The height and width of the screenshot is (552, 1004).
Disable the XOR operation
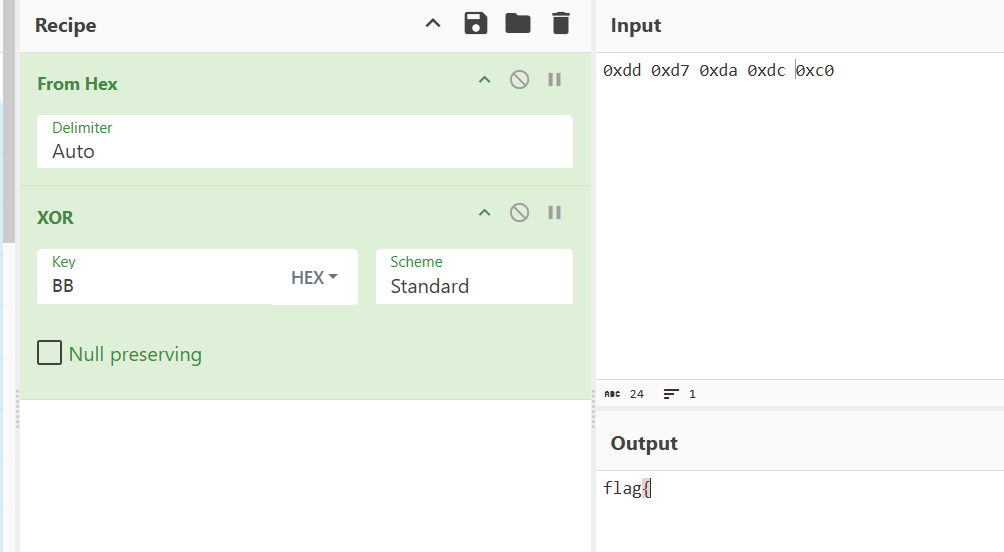[519, 213]
